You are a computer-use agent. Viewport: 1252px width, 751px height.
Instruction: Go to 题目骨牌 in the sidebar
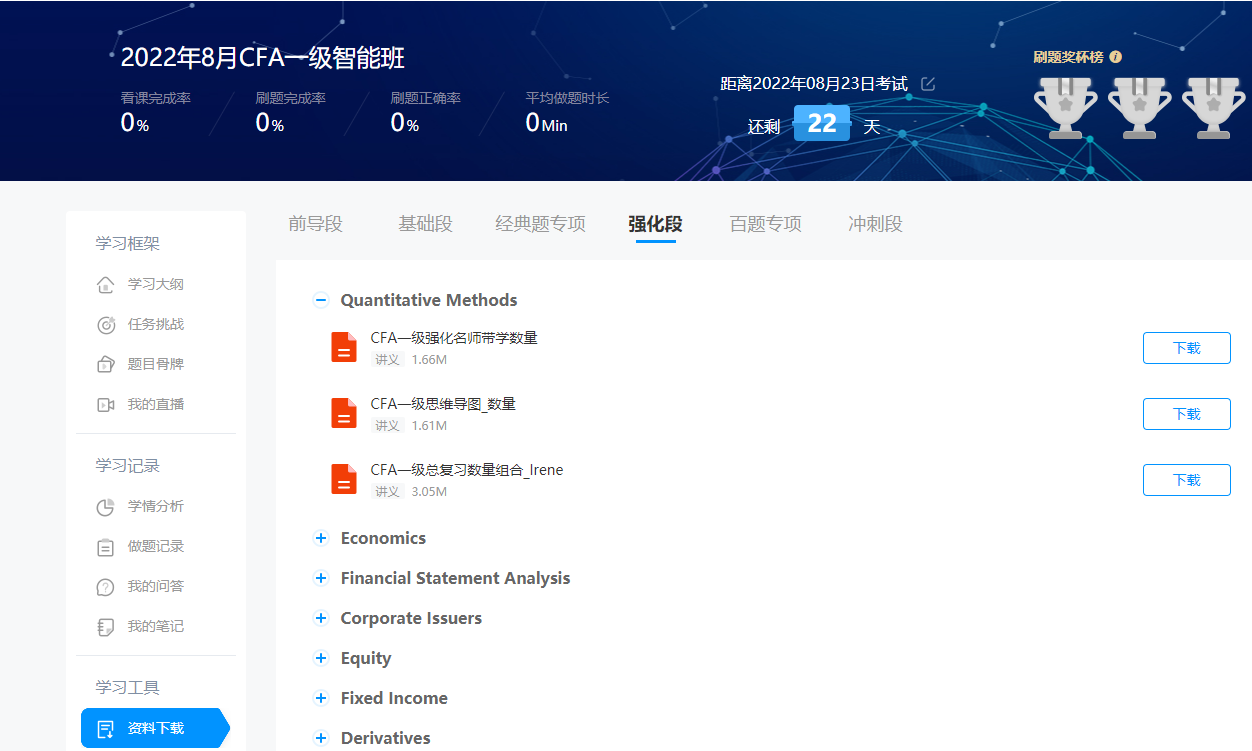click(155, 365)
